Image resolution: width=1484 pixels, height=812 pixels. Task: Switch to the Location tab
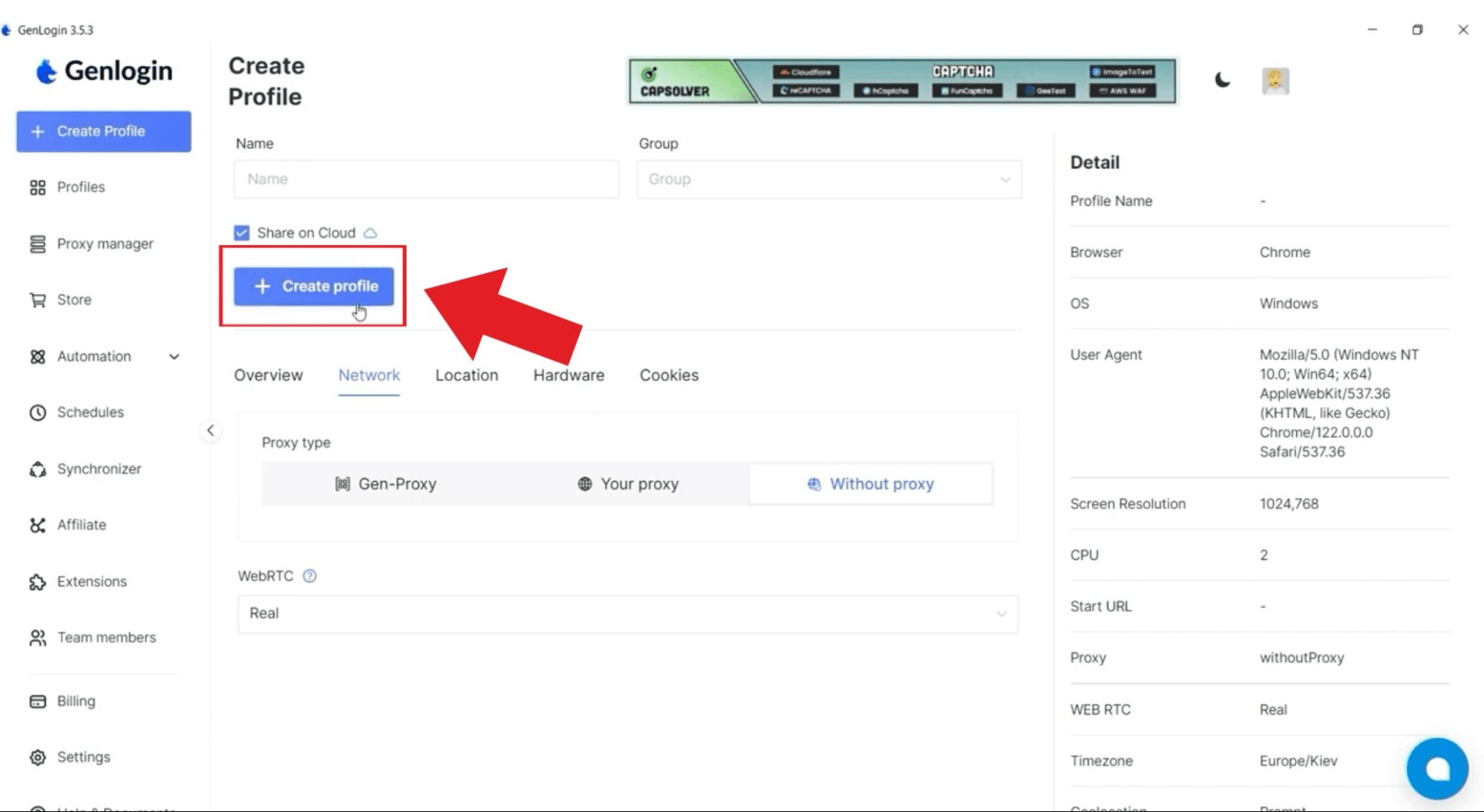coord(466,376)
